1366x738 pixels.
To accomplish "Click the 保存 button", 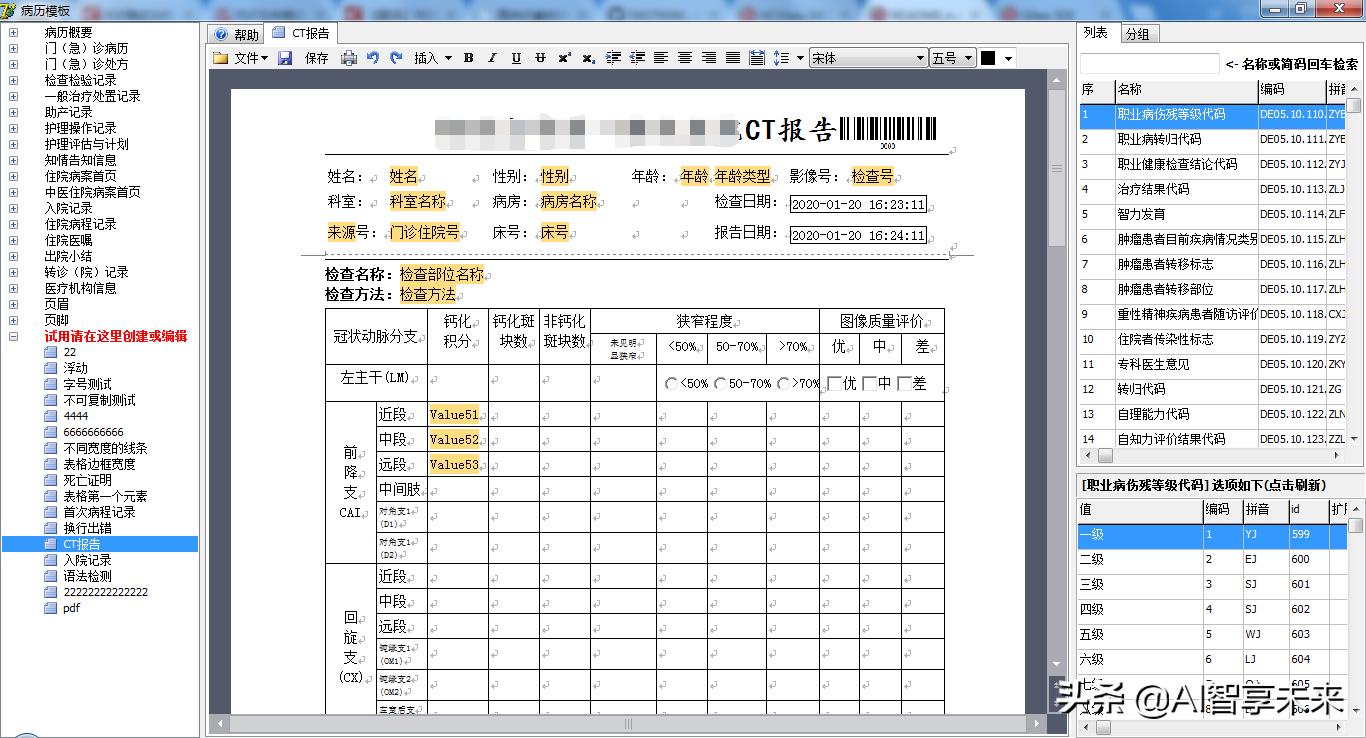I will (x=316, y=58).
